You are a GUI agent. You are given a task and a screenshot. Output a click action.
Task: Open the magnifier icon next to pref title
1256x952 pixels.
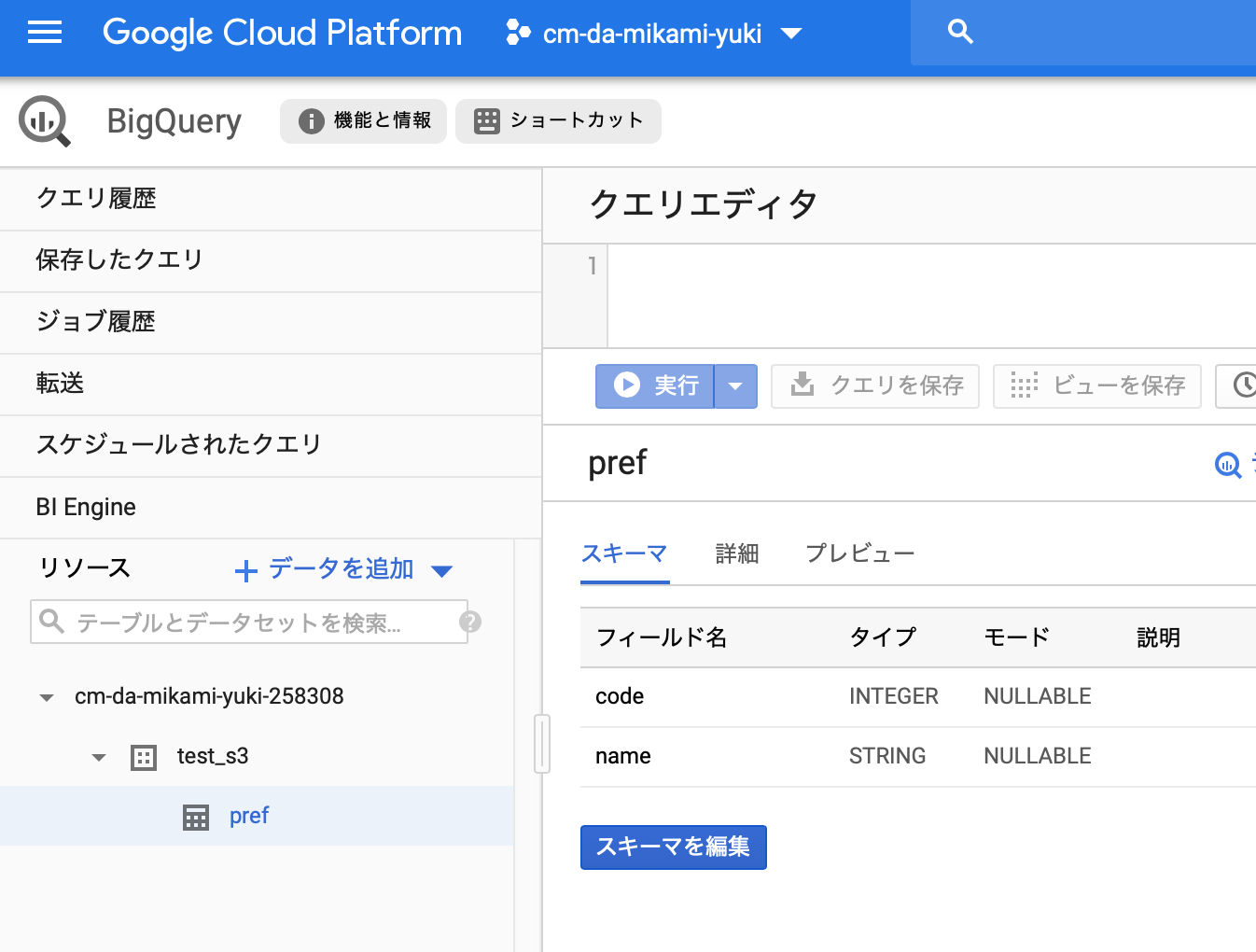[1228, 465]
